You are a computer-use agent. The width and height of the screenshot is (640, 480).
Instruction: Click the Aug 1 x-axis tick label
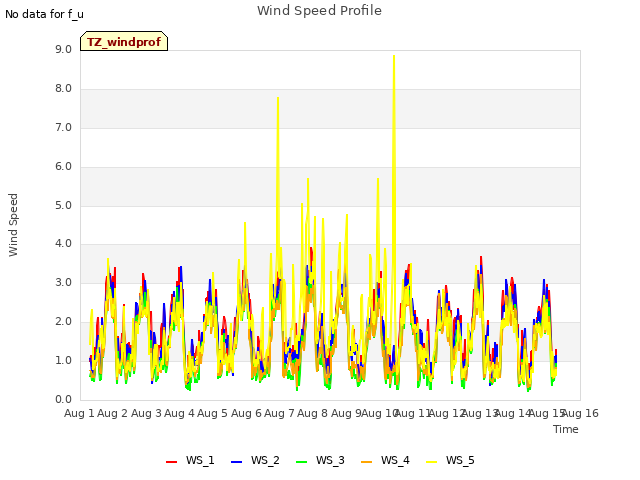click(x=79, y=413)
